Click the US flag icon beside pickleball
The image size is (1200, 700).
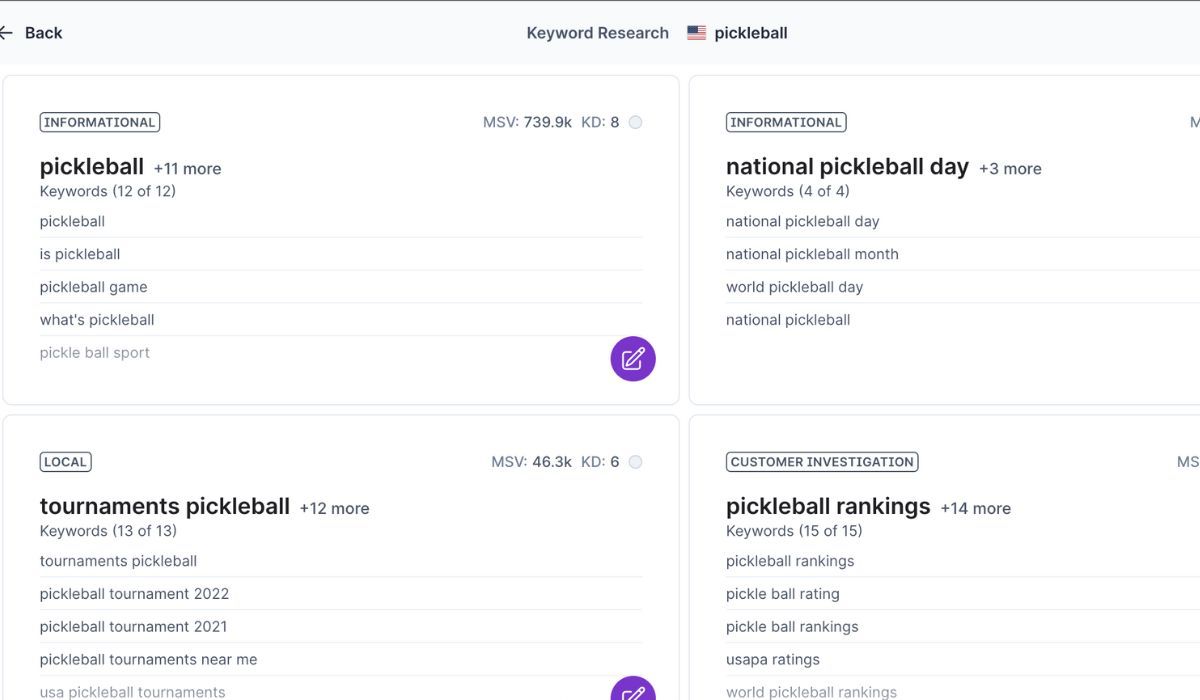tap(696, 33)
